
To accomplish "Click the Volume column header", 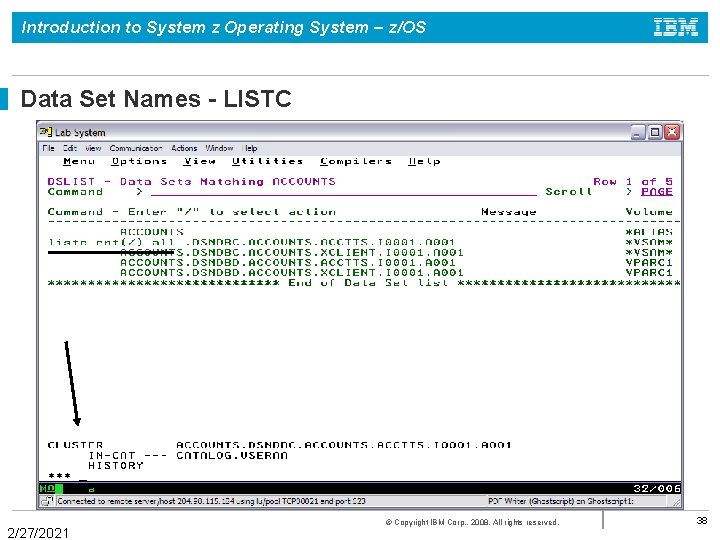I will [649, 212].
